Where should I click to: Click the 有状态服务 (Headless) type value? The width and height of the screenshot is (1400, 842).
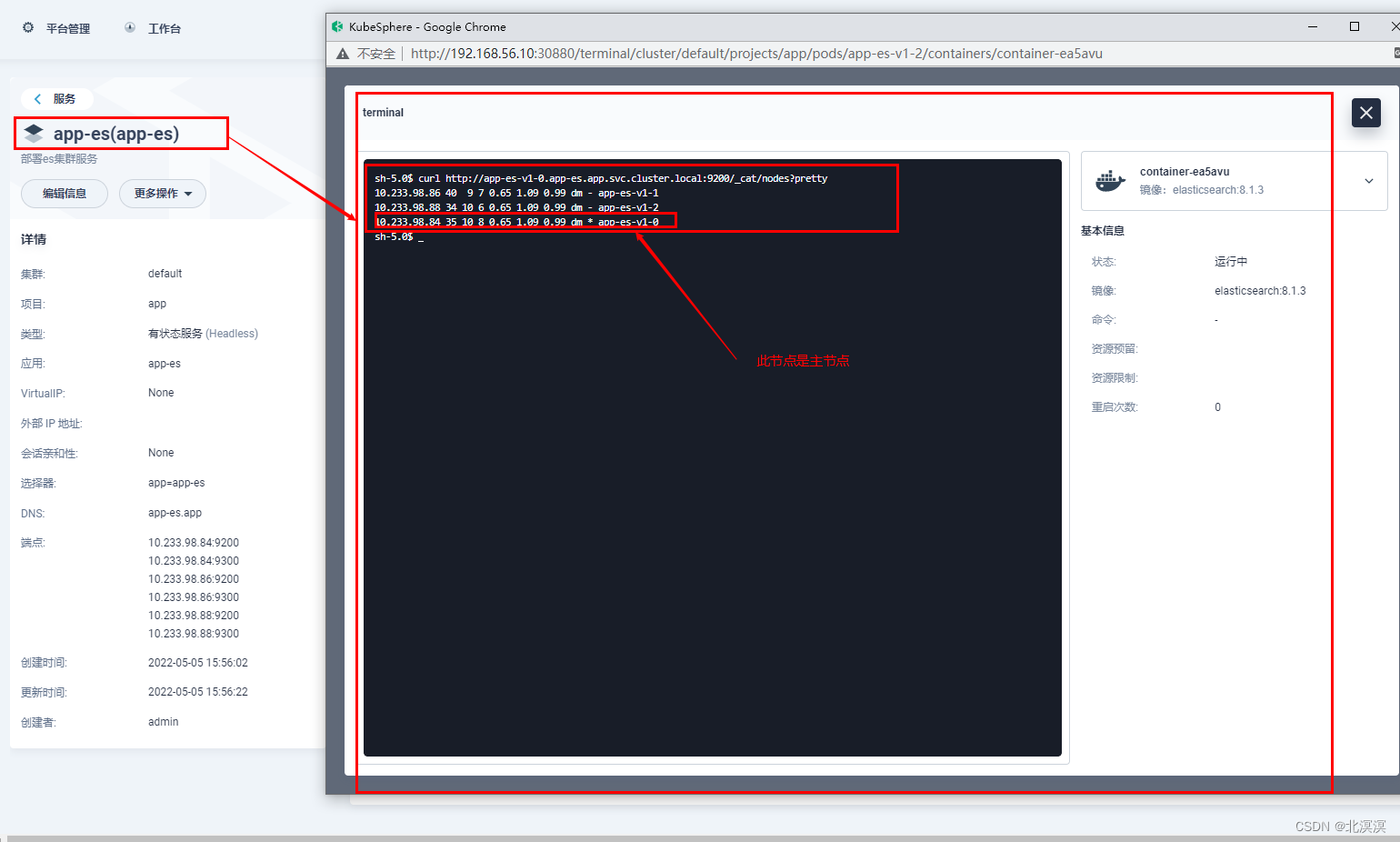pyautogui.click(x=203, y=334)
